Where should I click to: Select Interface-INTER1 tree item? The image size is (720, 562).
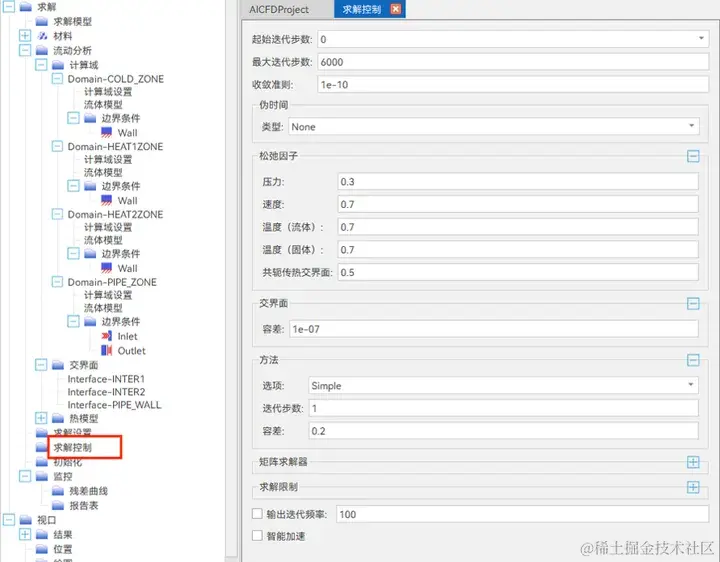pyautogui.click(x=106, y=379)
